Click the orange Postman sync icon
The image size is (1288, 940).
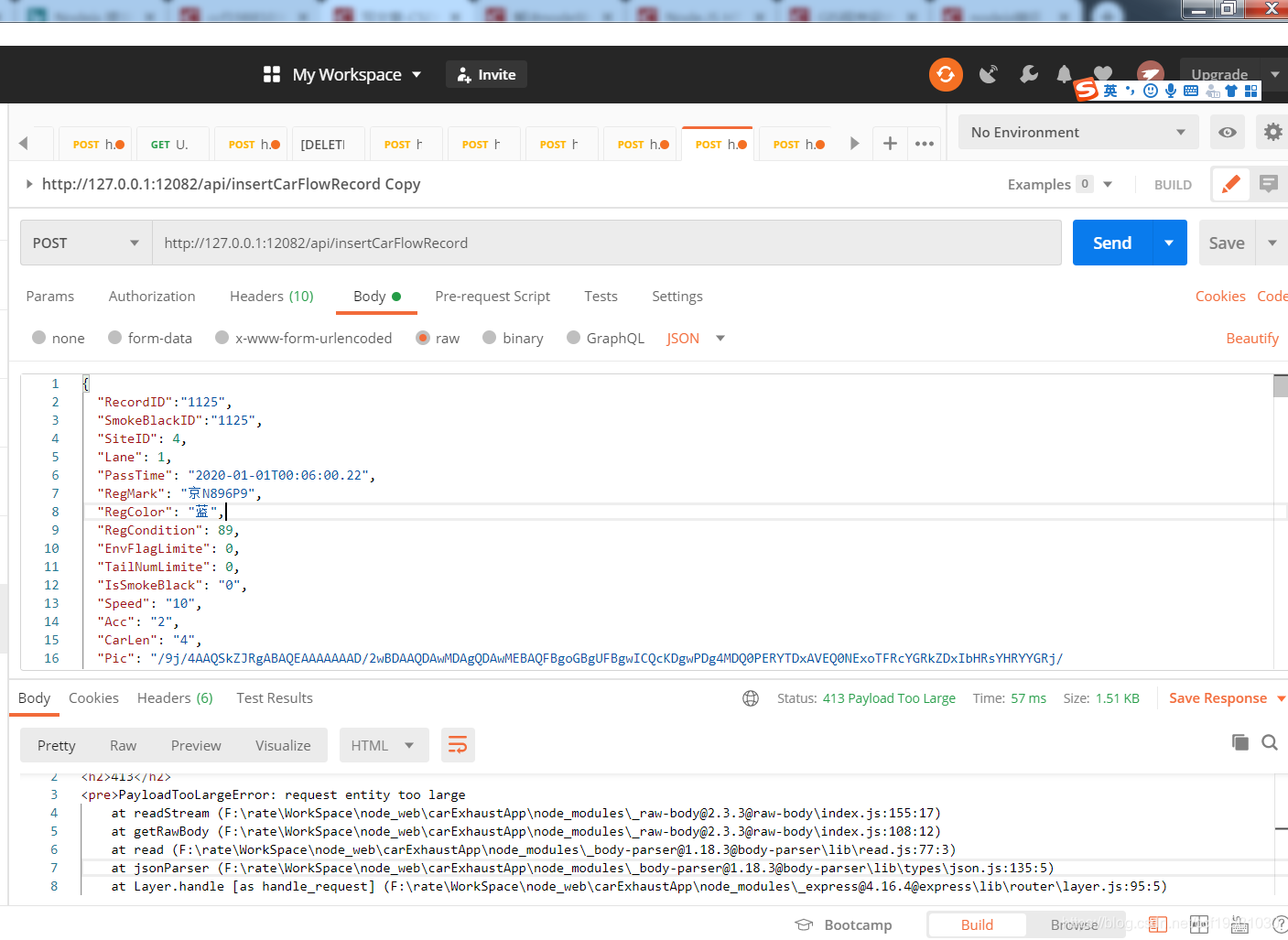(x=946, y=74)
